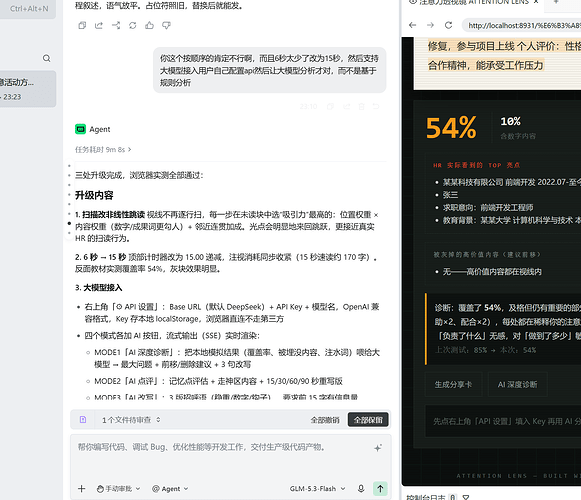Click the export/share arrow icon below reply
581x500 pixels.
[99, 25]
